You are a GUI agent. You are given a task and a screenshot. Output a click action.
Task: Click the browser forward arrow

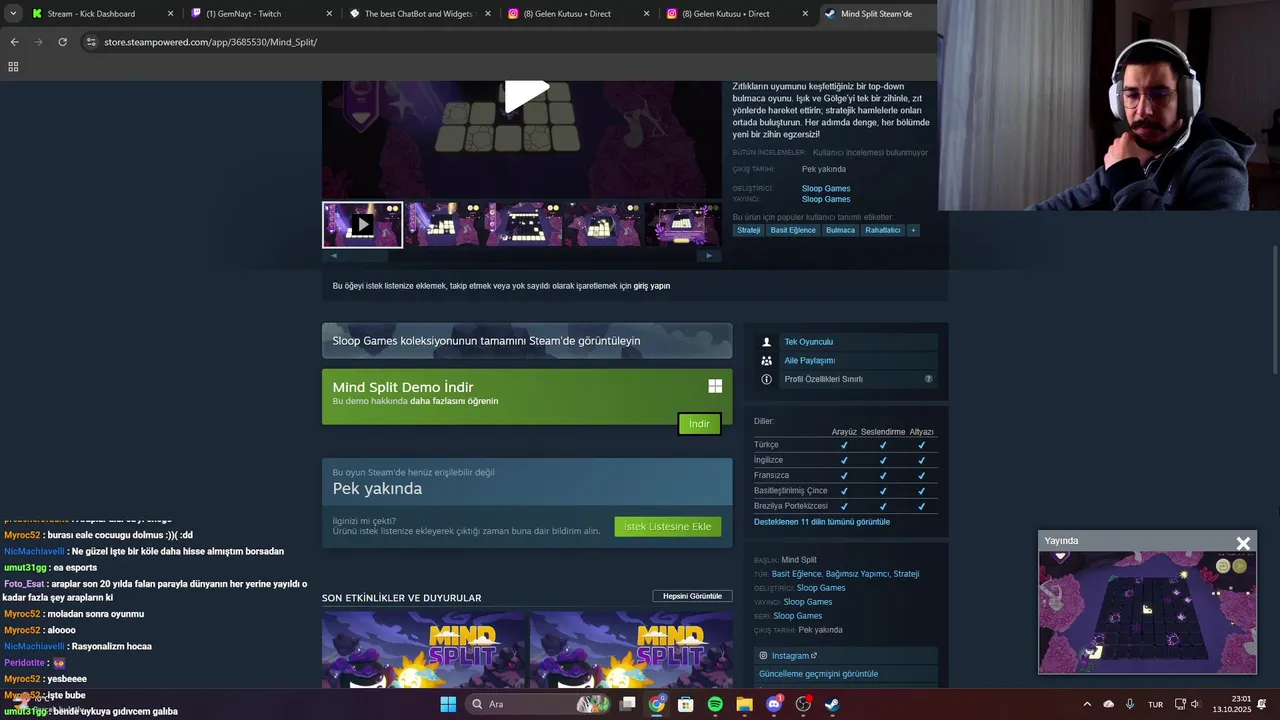coord(38,42)
